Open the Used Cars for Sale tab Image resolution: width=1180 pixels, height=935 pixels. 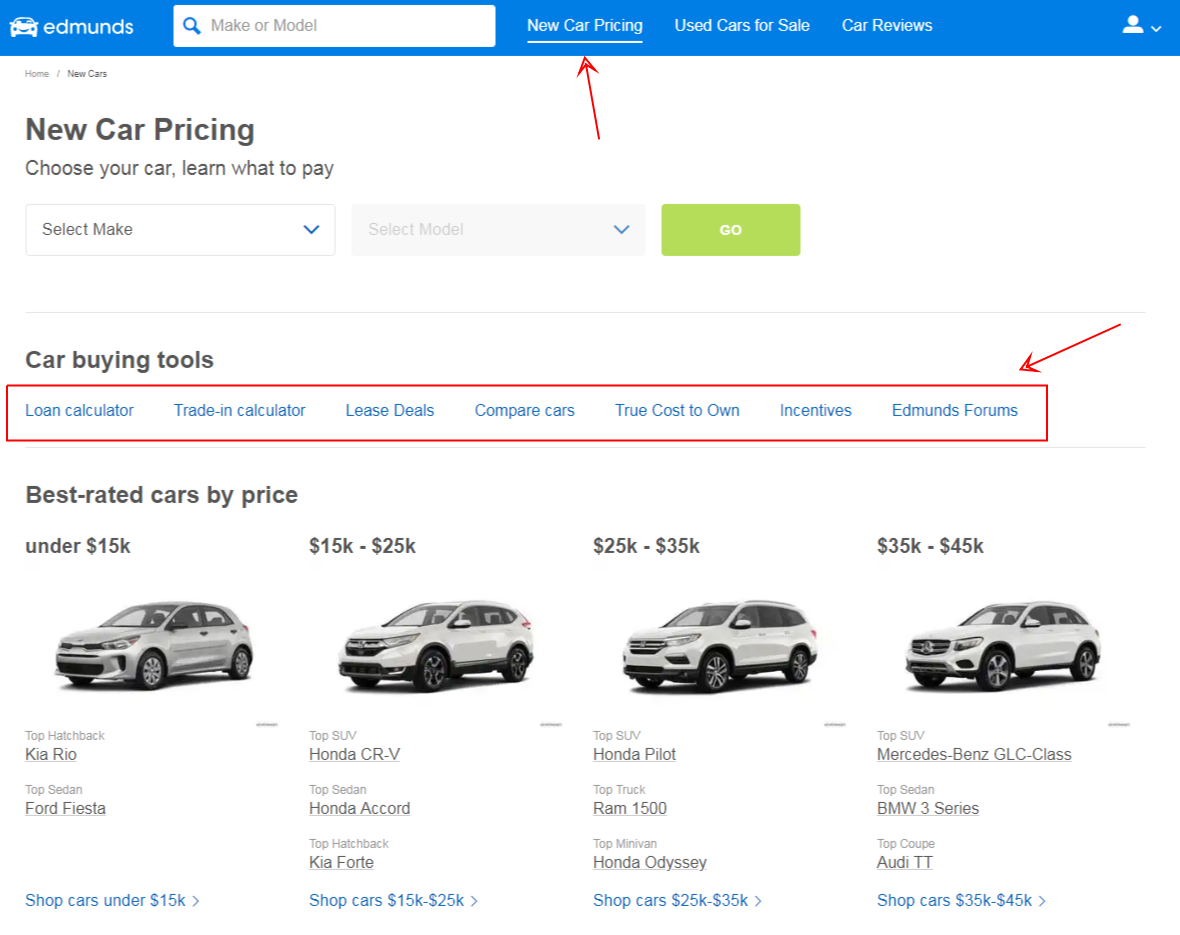pos(742,26)
